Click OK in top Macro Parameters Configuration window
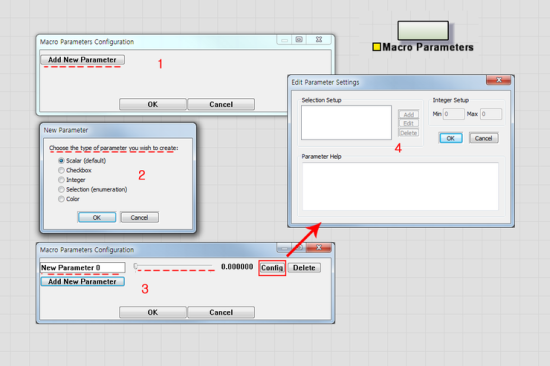 pos(153,104)
